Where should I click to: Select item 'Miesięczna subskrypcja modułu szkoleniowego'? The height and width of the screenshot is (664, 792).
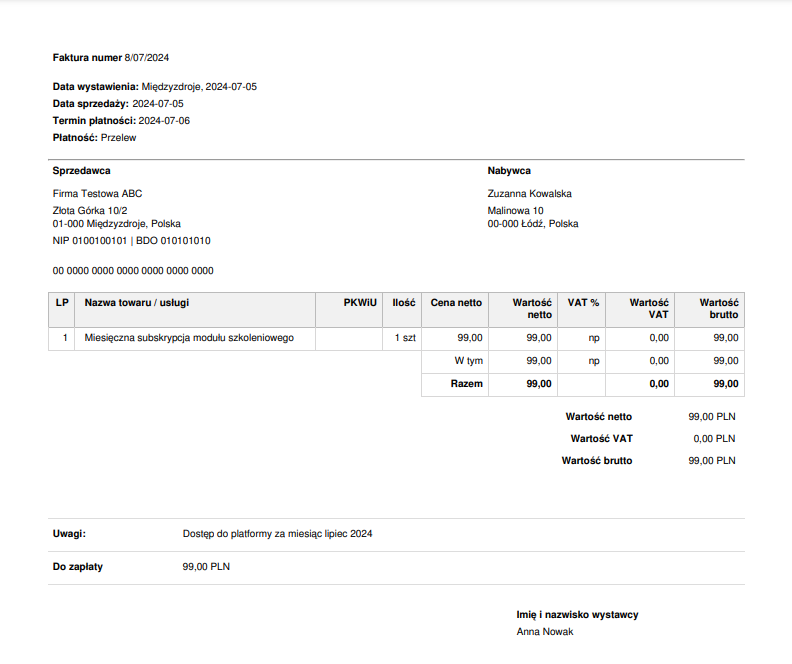(189, 338)
